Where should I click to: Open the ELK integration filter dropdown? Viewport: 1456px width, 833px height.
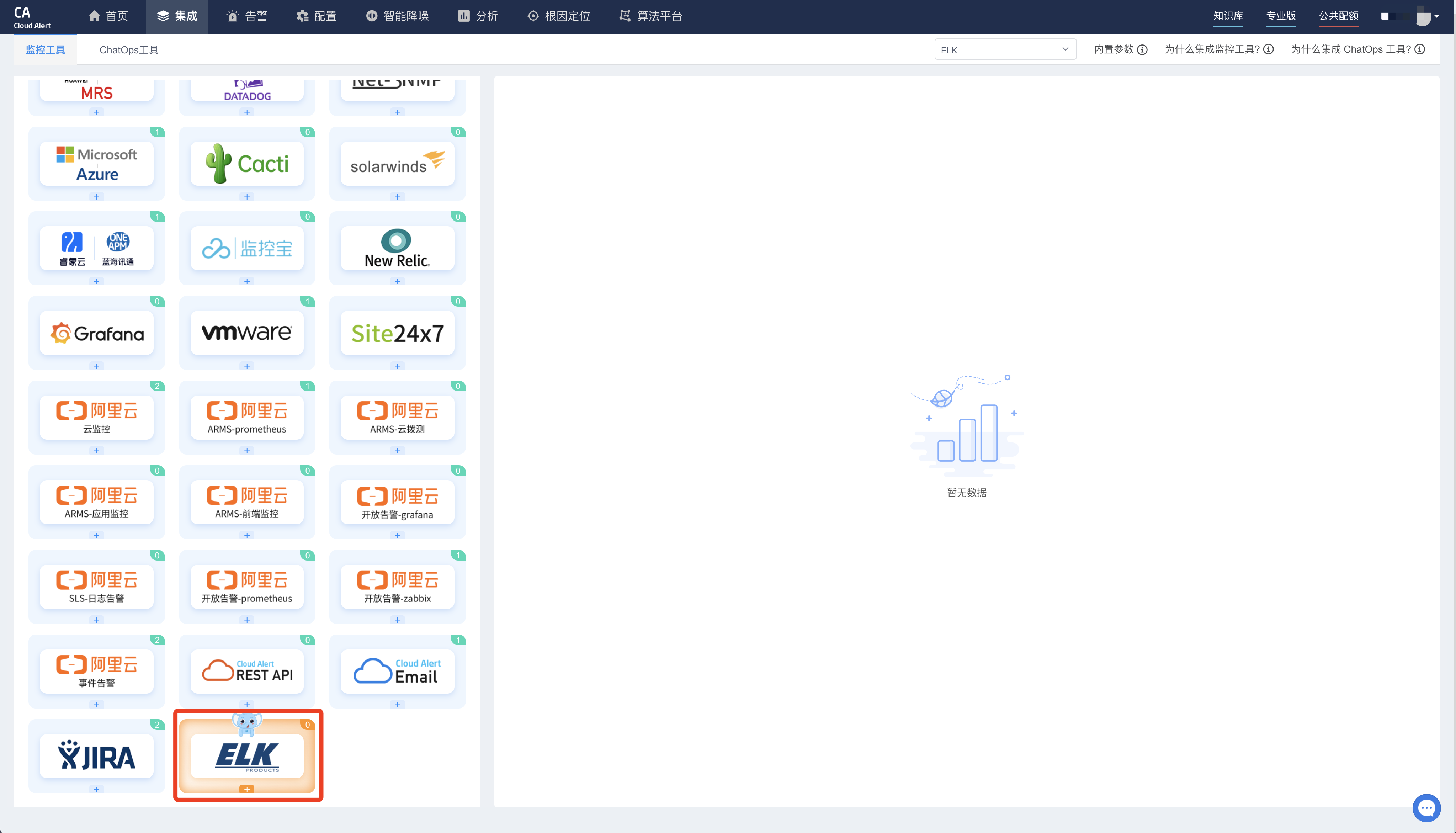point(1005,50)
